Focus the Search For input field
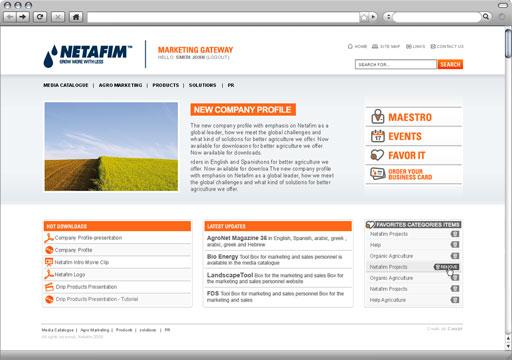The height and width of the screenshot is (360, 512). (396, 64)
